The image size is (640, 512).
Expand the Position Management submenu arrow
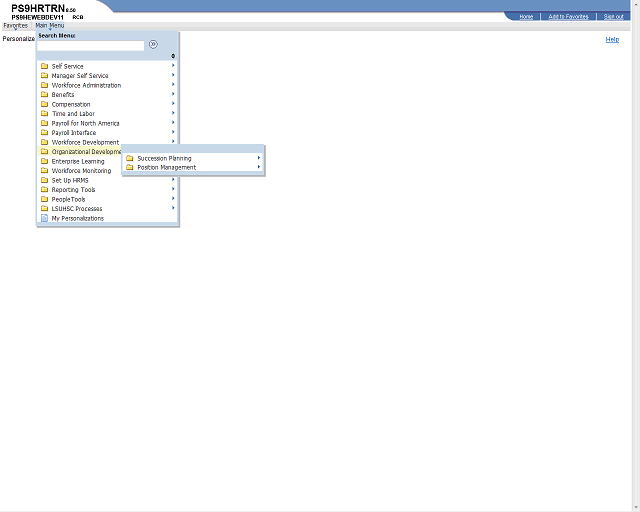point(259,167)
